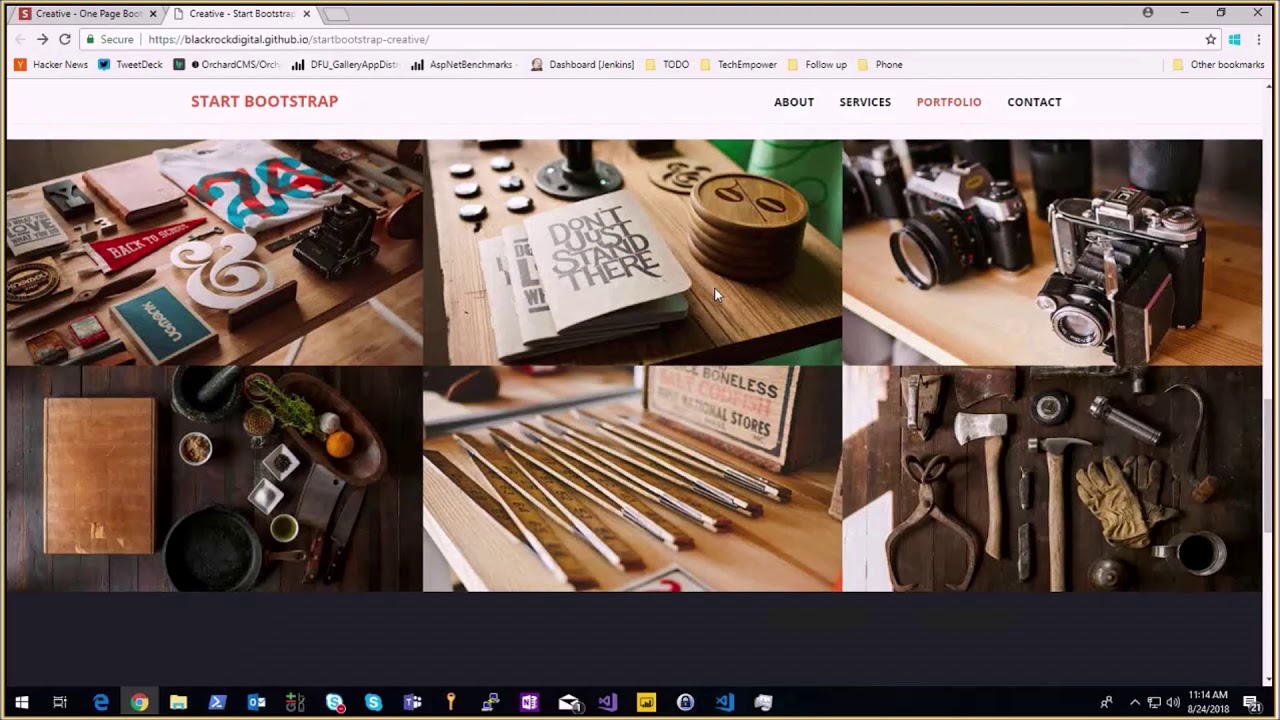Open PowerShell from the taskbar

217,702
